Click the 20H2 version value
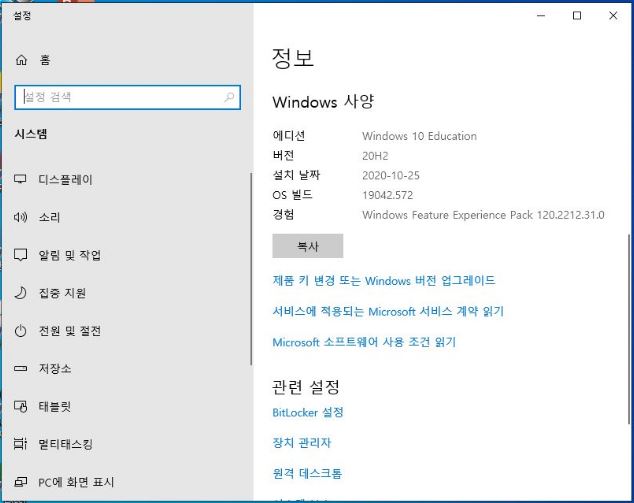The height and width of the screenshot is (503, 634). (x=375, y=156)
